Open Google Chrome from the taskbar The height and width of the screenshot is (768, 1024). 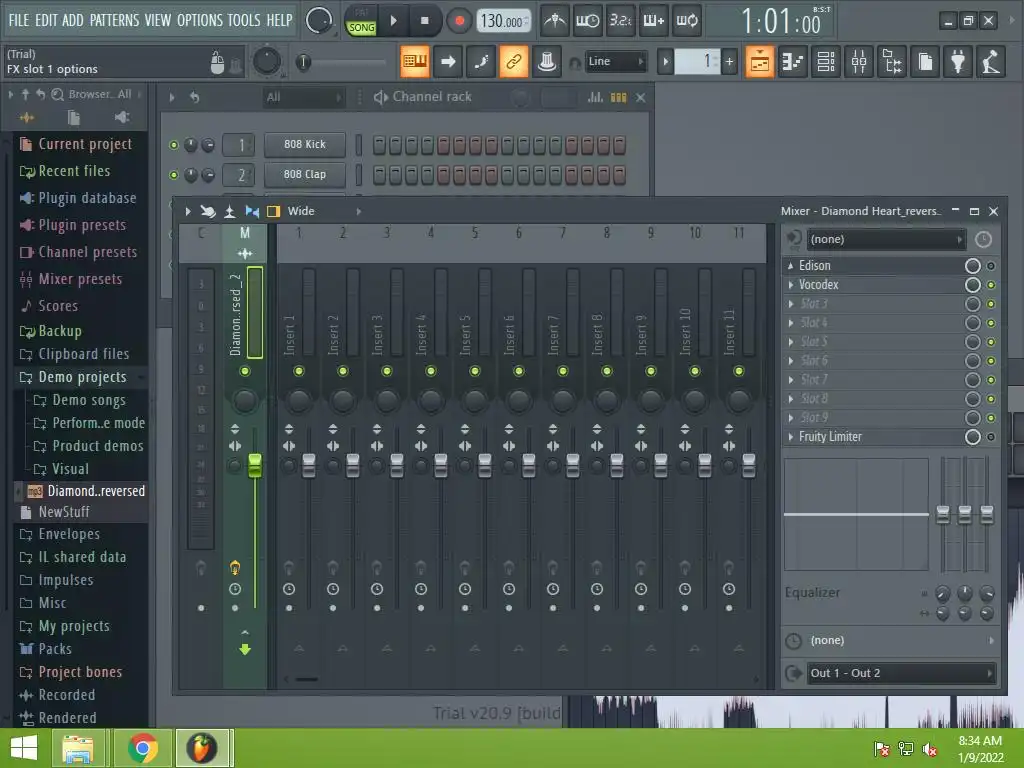142,748
